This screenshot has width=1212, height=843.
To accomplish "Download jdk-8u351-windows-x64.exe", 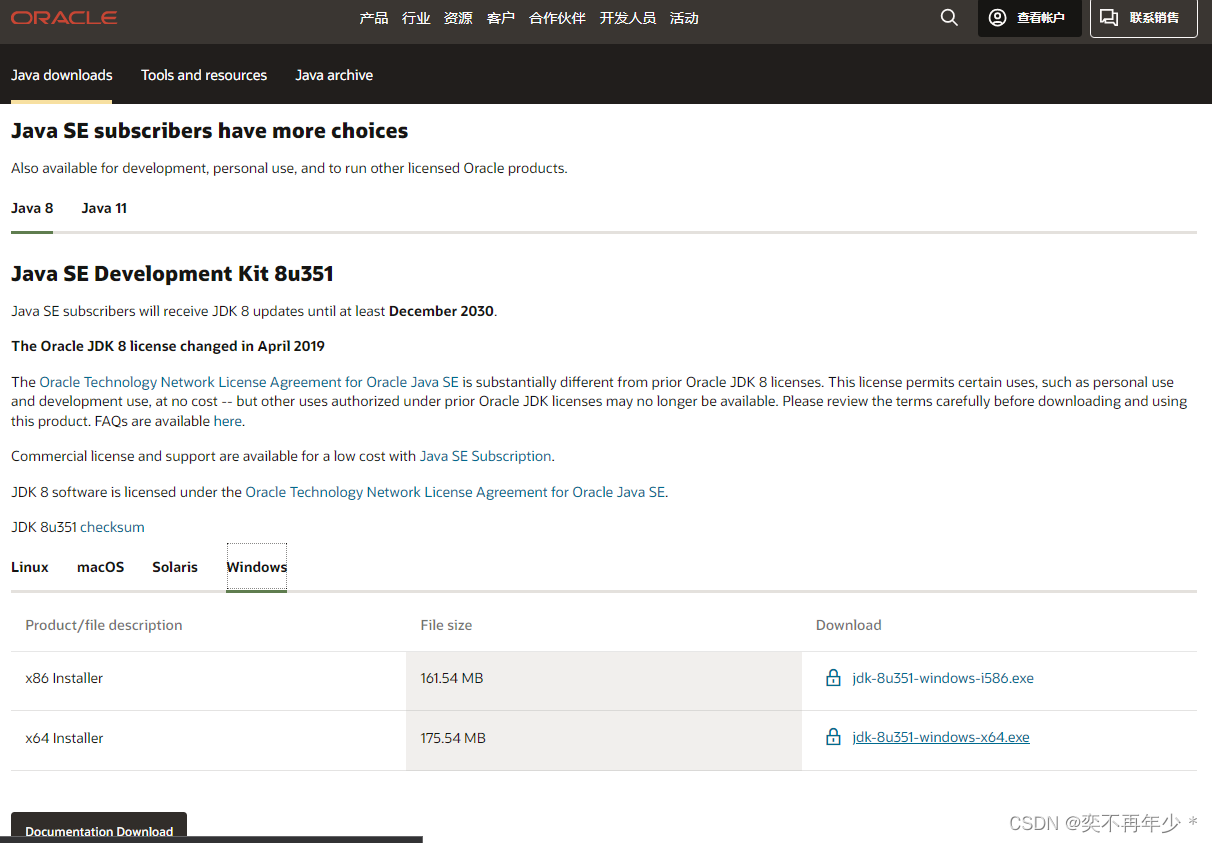I will [x=941, y=737].
